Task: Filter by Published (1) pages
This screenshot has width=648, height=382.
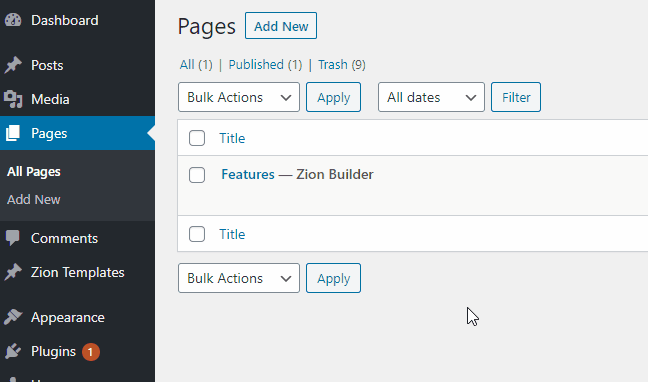Action: click(x=265, y=64)
